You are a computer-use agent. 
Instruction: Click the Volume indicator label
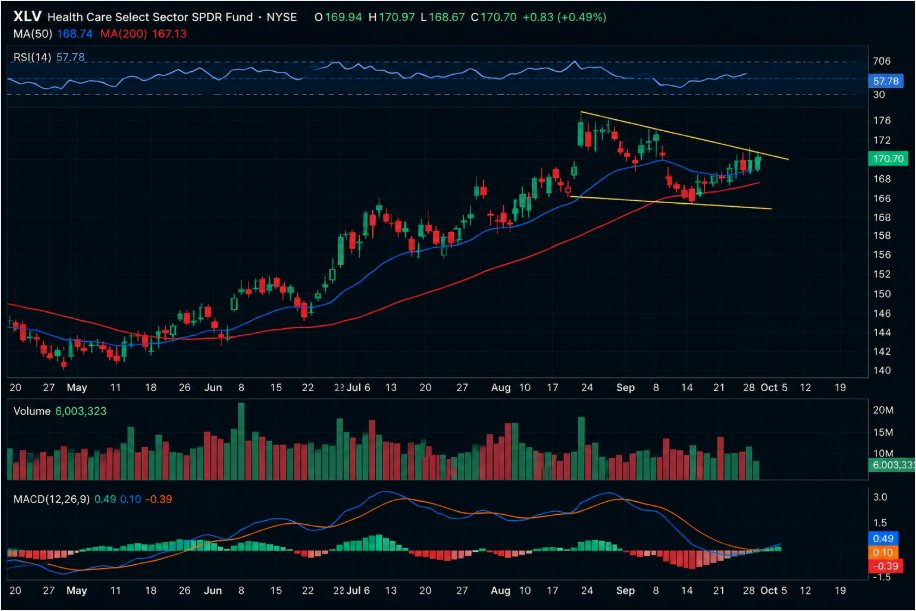pos(32,411)
